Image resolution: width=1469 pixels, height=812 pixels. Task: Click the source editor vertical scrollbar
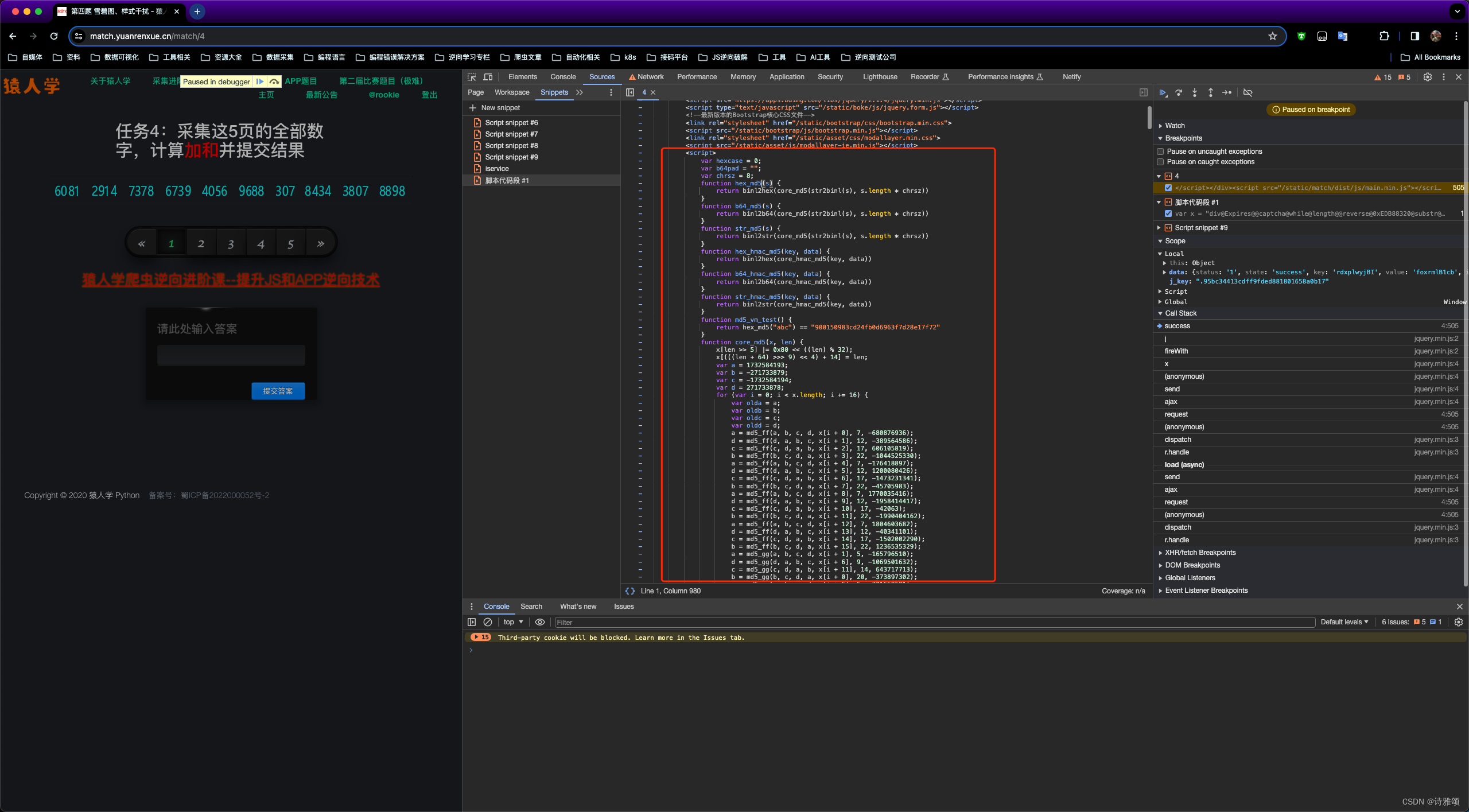point(1149,118)
